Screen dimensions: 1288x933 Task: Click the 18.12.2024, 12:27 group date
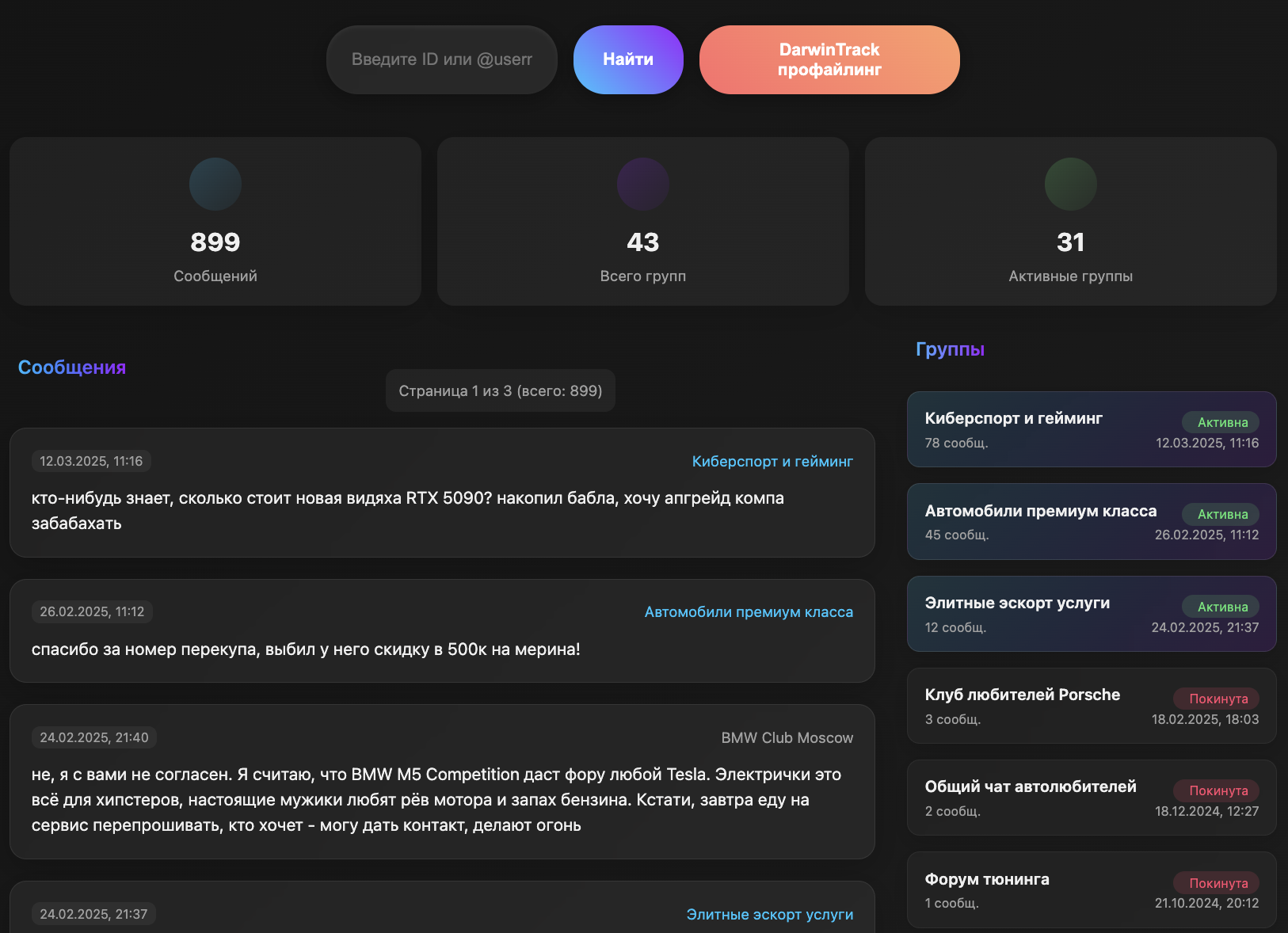coord(1206,811)
